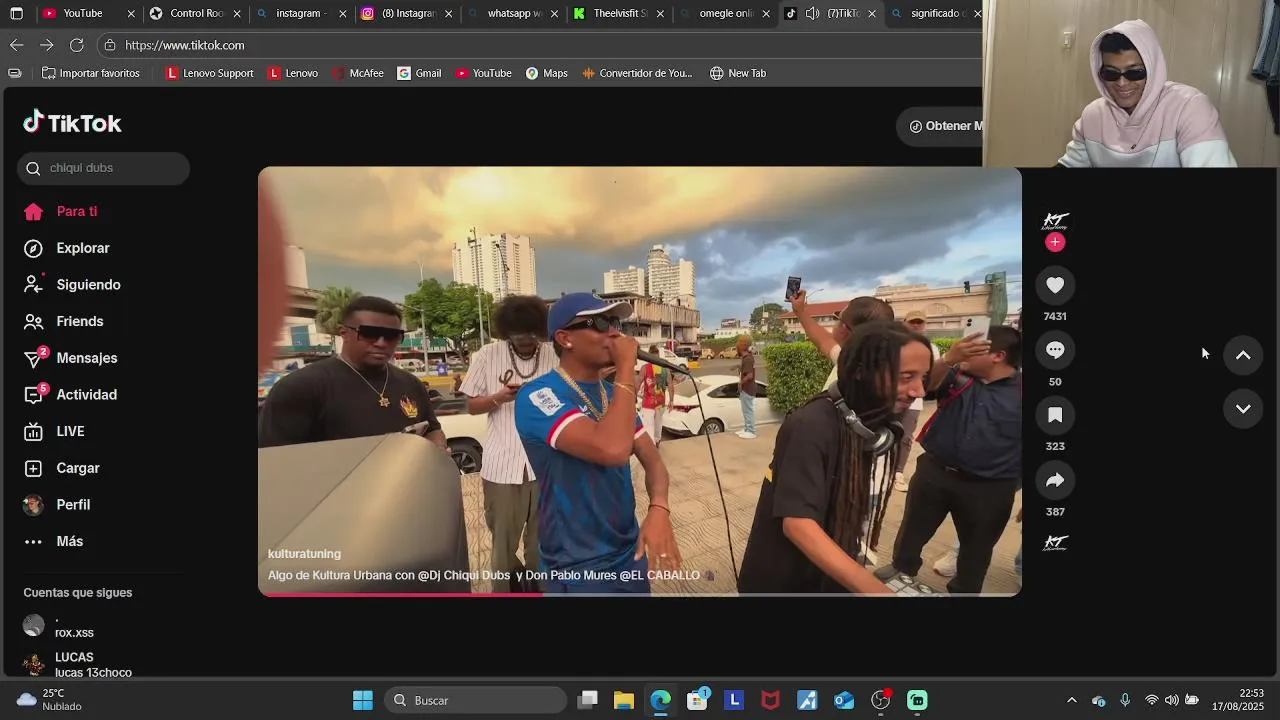1280x720 pixels.
Task: Share the video with the arrow icon
Action: (1055, 481)
